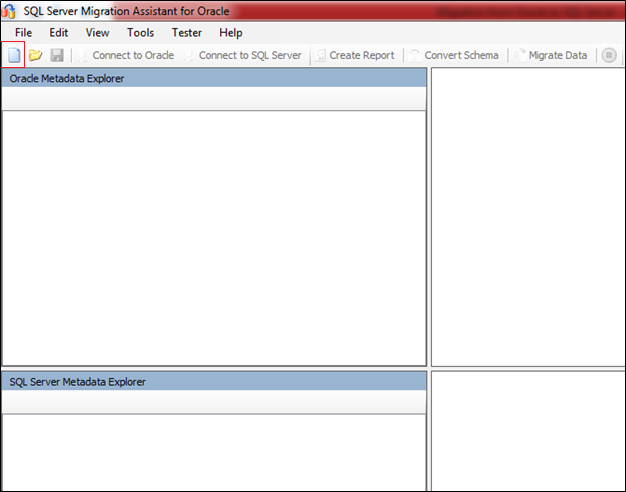The image size is (626, 492).
Task: Open the Edit menu
Action: pyautogui.click(x=59, y=32)
